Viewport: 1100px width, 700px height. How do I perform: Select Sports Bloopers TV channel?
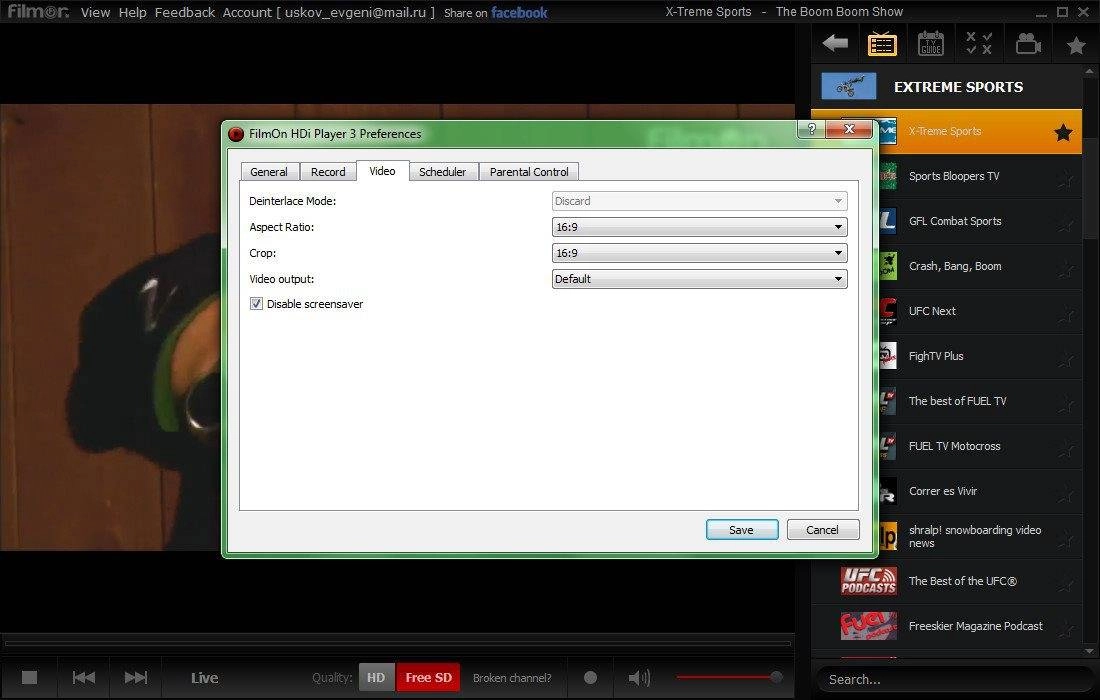[x=953, y=176]
